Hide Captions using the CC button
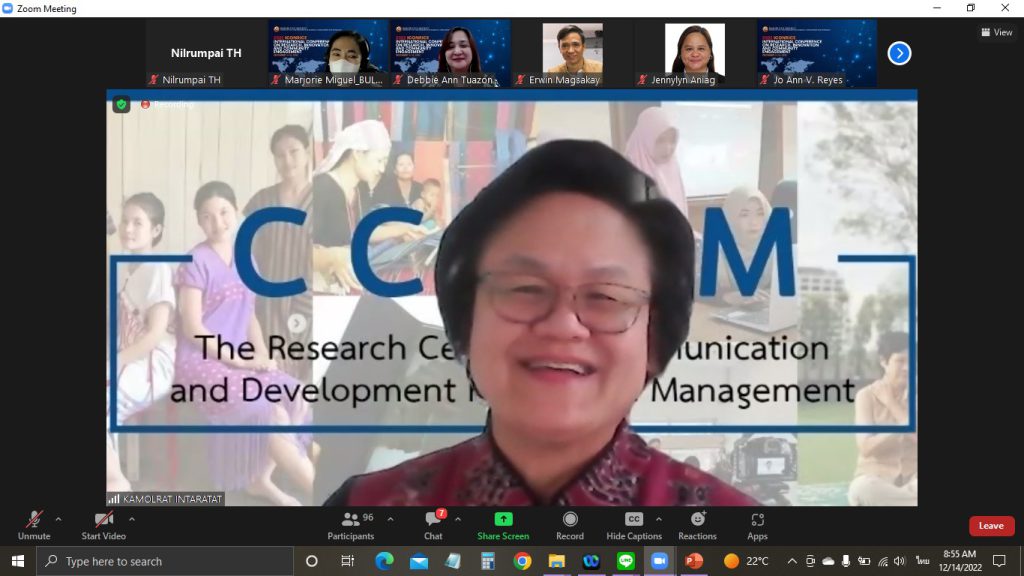Image resolution: width=1024 pixels, height=576 pixels. [x=633, y=526]
